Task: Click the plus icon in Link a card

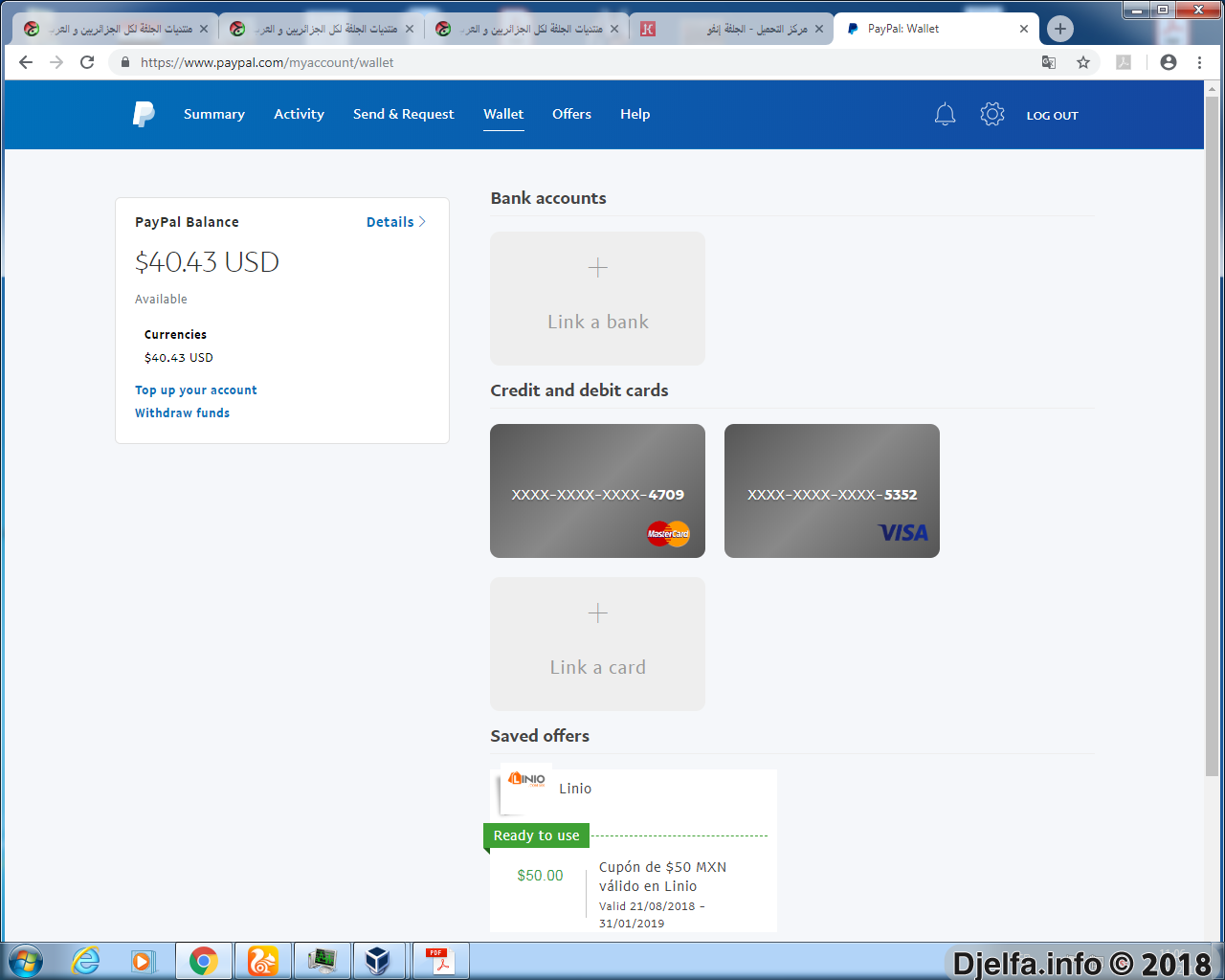Action: tap(598, 613)
